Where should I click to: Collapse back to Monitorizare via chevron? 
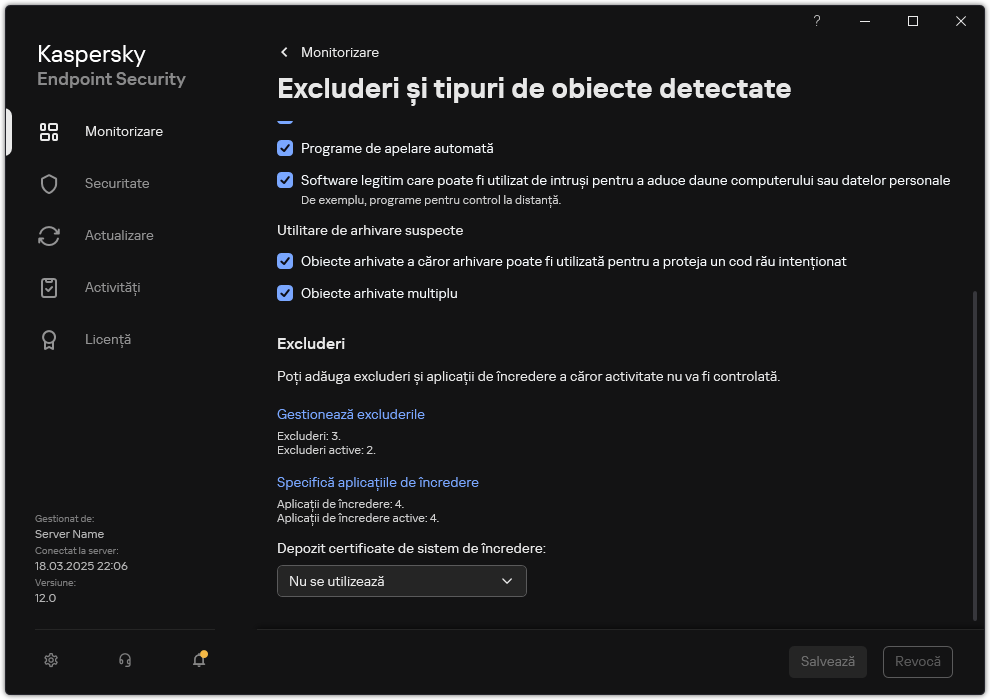[x=283, y=52]
